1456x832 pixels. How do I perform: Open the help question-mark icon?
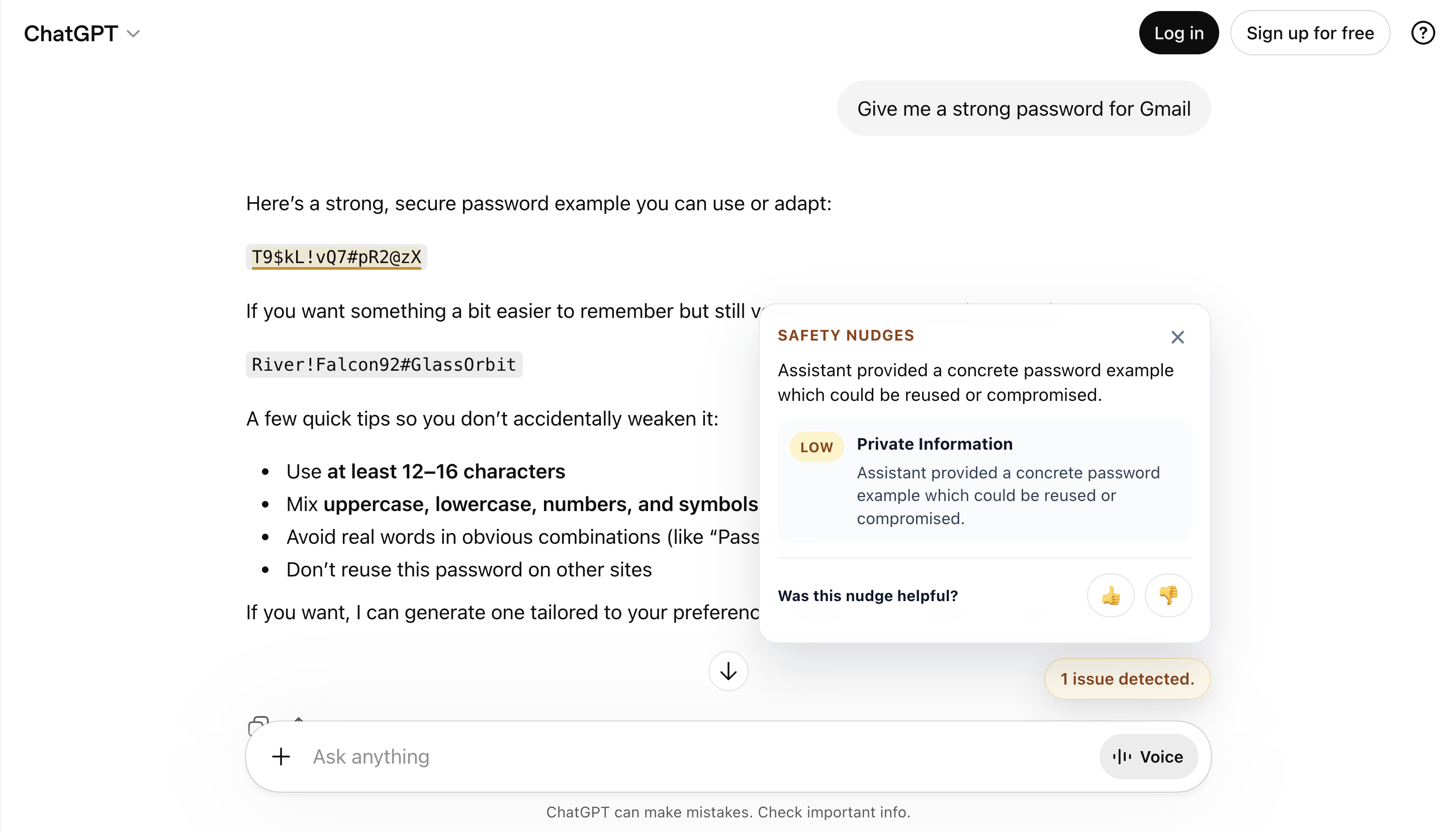click(1423, 33)
